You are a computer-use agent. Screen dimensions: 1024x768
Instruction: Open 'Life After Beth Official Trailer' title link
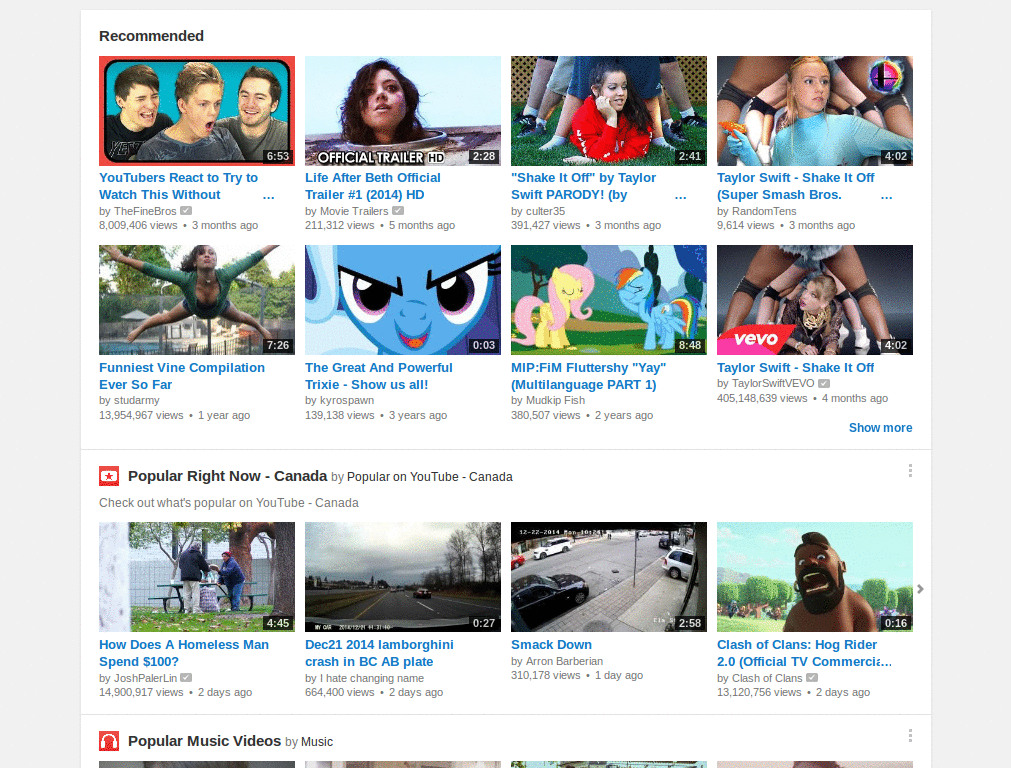click(372, 186)
